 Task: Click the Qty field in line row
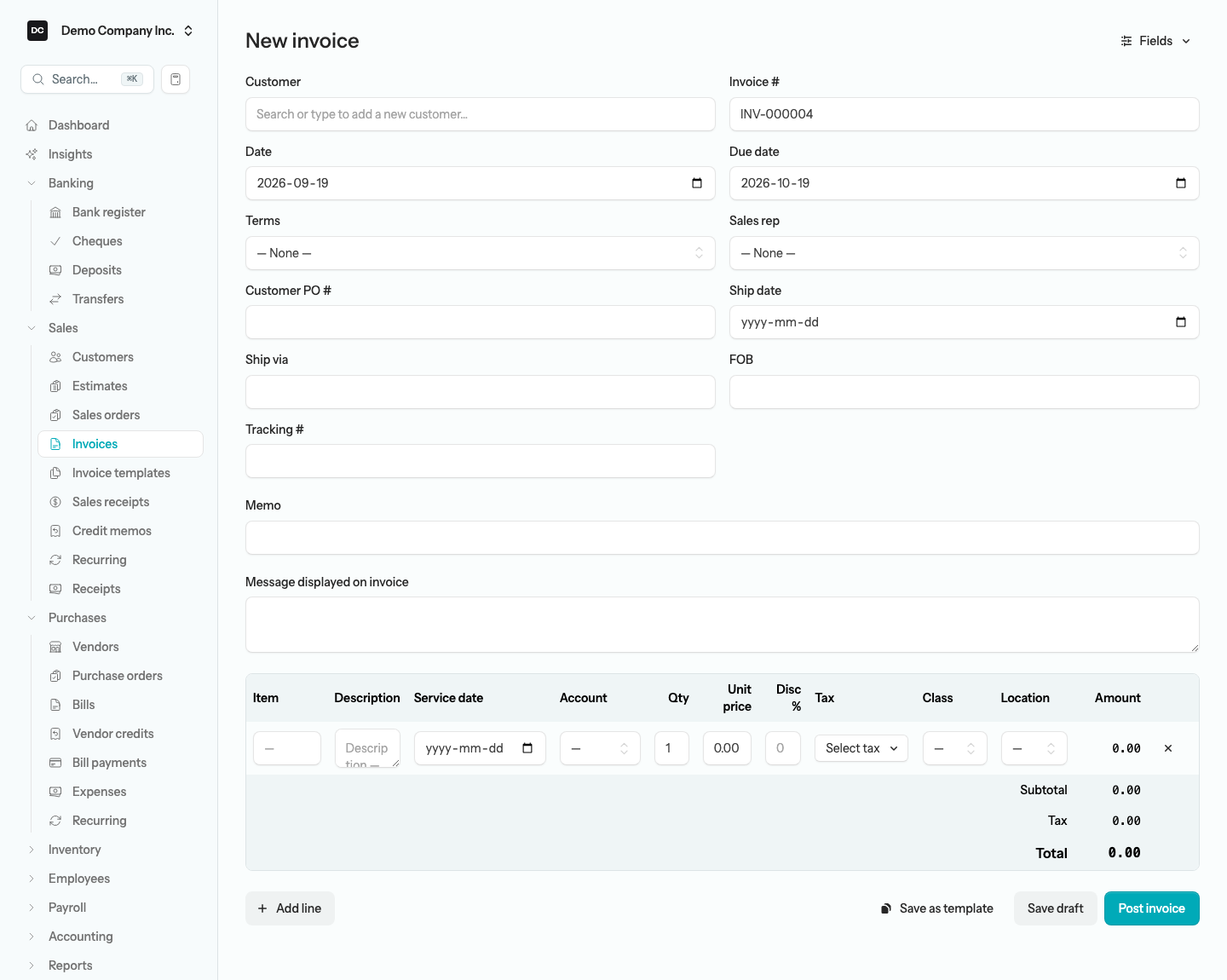[x=671, y=748]
